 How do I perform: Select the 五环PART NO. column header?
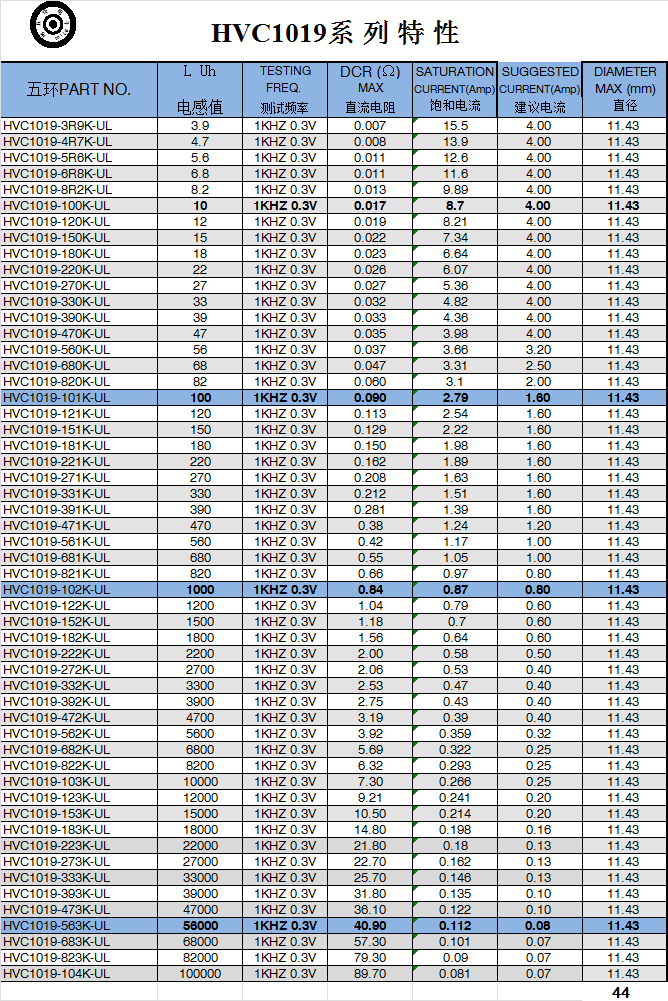[x=79, y=89]
